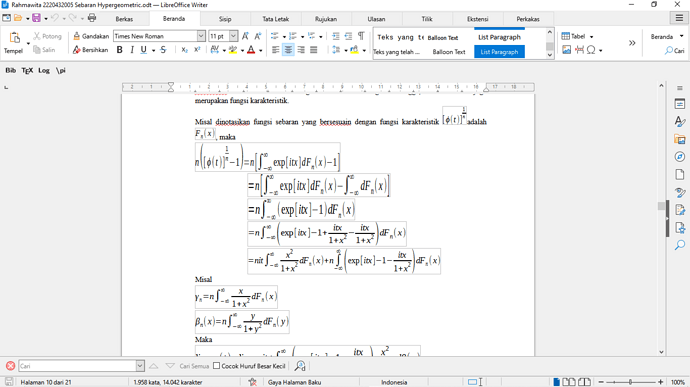Image resolution: width=690 pixels, height=387 pixels.
Task: Click the Insert Image icon
Action: click(x=566, y=50)
